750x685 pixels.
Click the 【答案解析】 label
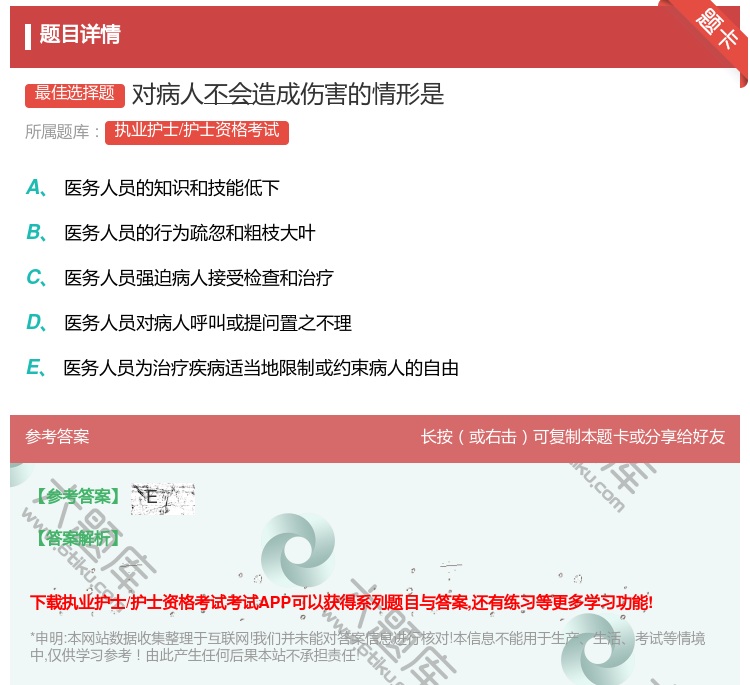(79, 538)
